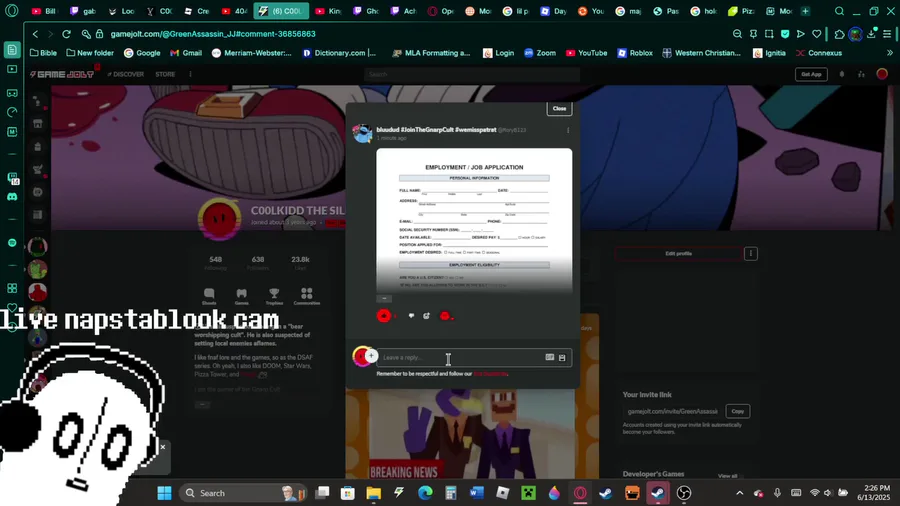Viewport: 900px width, 506px height.
Task: Open Microsoft Edge from the taskbar
Action: (425, 493)
